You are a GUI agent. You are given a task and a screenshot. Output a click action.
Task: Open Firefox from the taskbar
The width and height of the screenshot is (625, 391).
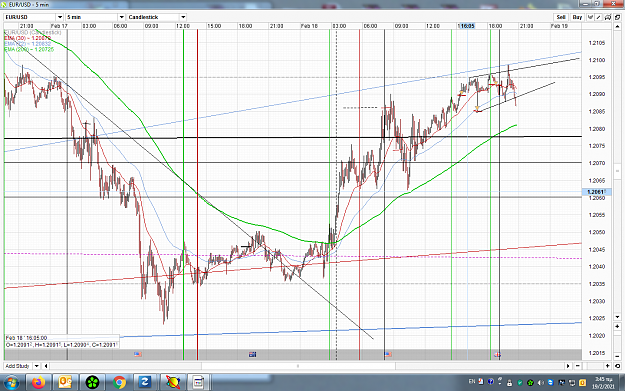click(38, 383)
